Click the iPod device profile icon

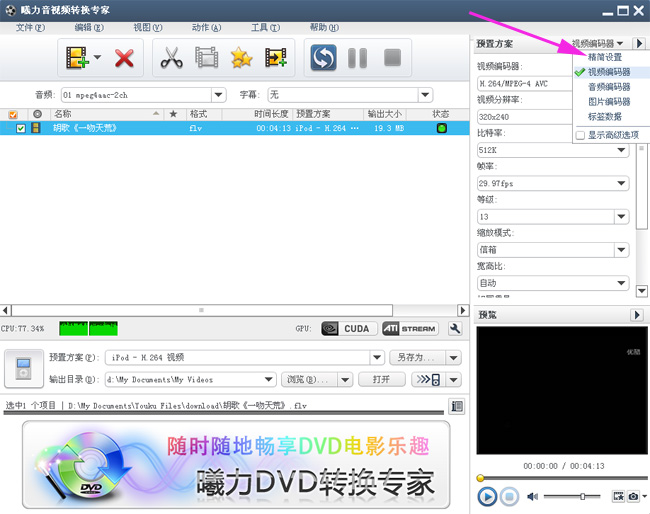[x=24, y=369]
